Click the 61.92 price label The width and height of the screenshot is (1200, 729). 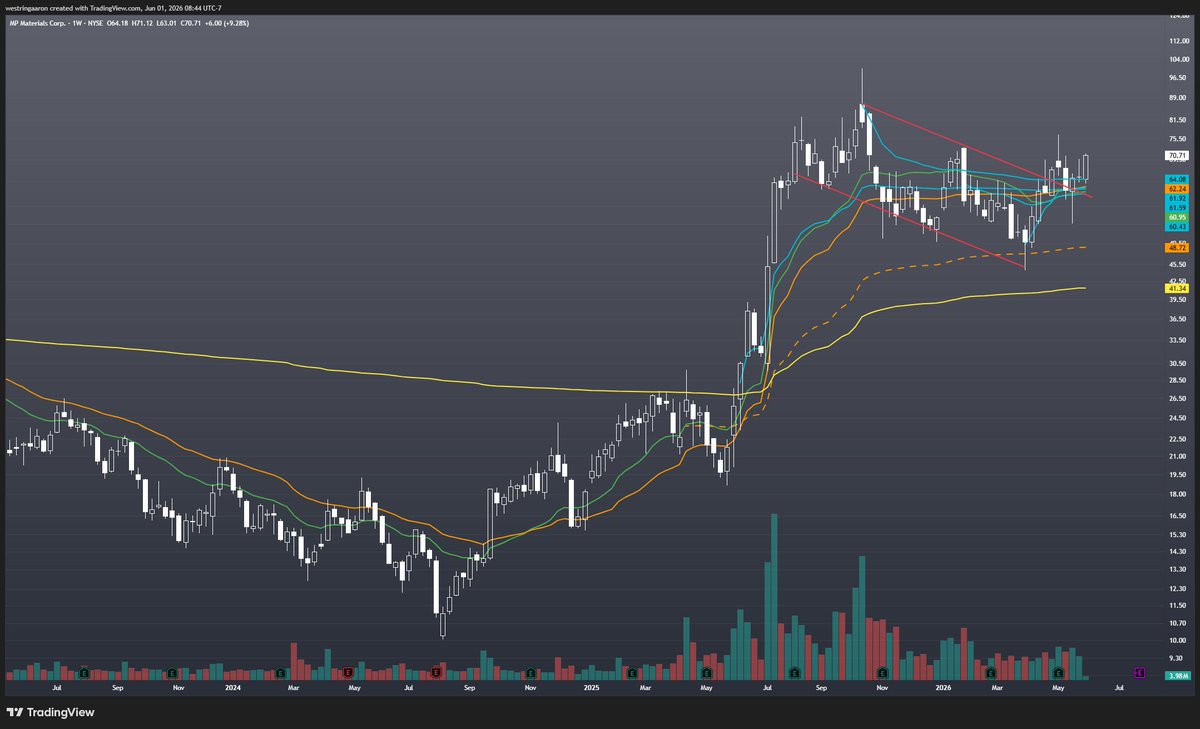point(1176,198)
